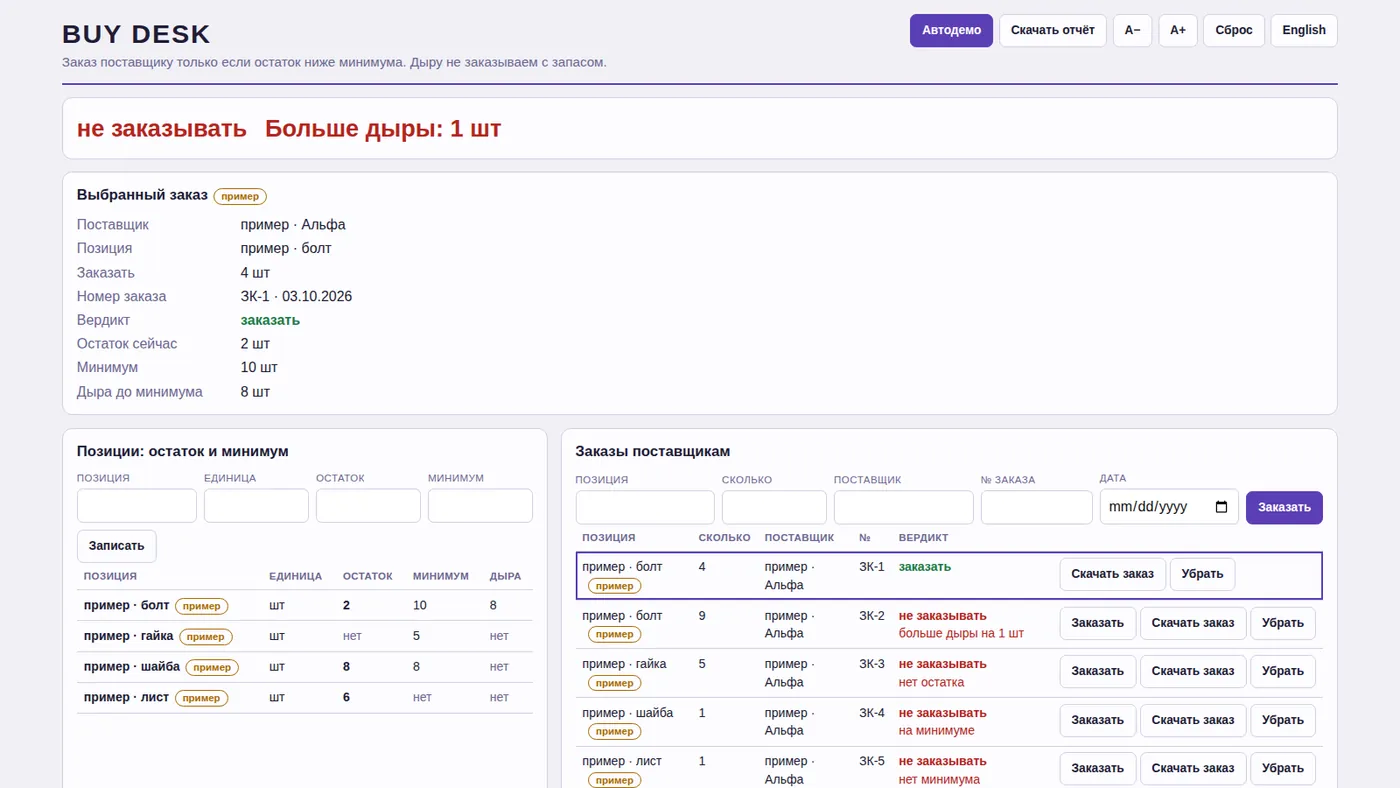1400x788 pixels.
Task: Remove the selected ЗК-1 order
Action: click(x=1203, y=574)
